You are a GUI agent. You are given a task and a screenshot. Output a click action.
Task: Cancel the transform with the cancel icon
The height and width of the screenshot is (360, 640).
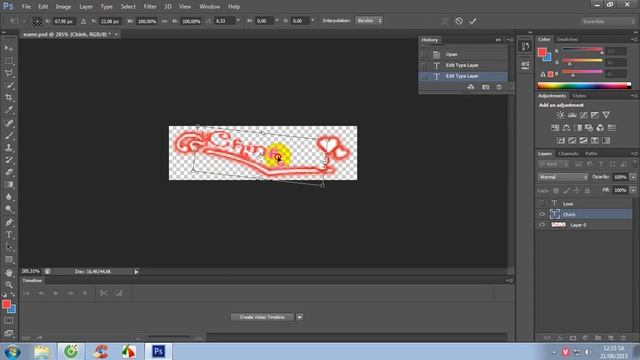coord(459,21)
